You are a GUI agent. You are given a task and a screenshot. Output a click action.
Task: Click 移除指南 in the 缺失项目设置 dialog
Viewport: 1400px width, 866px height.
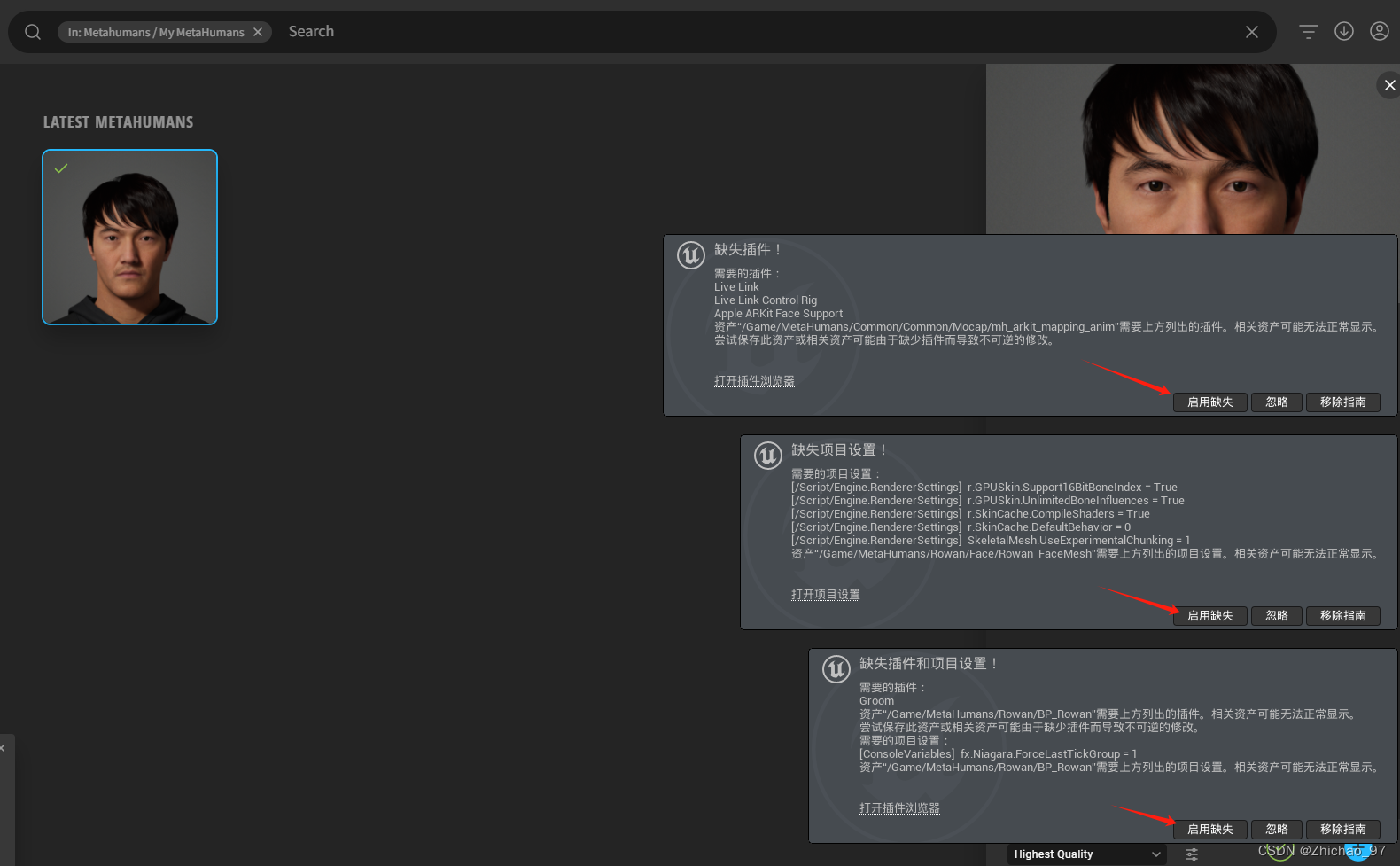[1343, 616]
